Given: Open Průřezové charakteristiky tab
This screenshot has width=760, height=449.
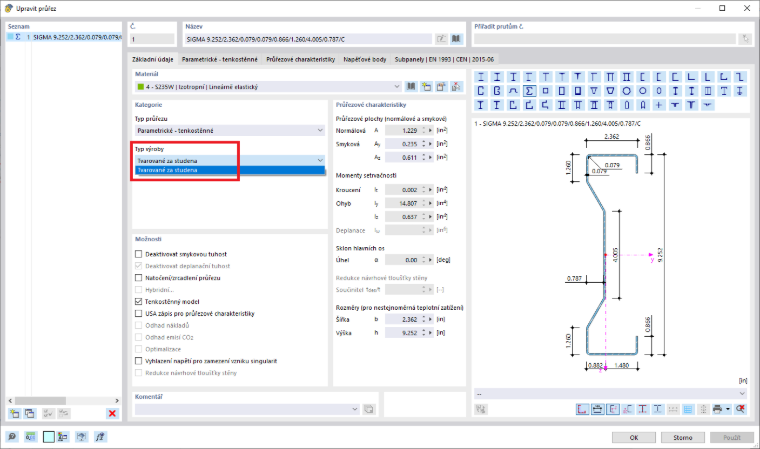Looking at the screenshot, I should [x=301, y=59].
